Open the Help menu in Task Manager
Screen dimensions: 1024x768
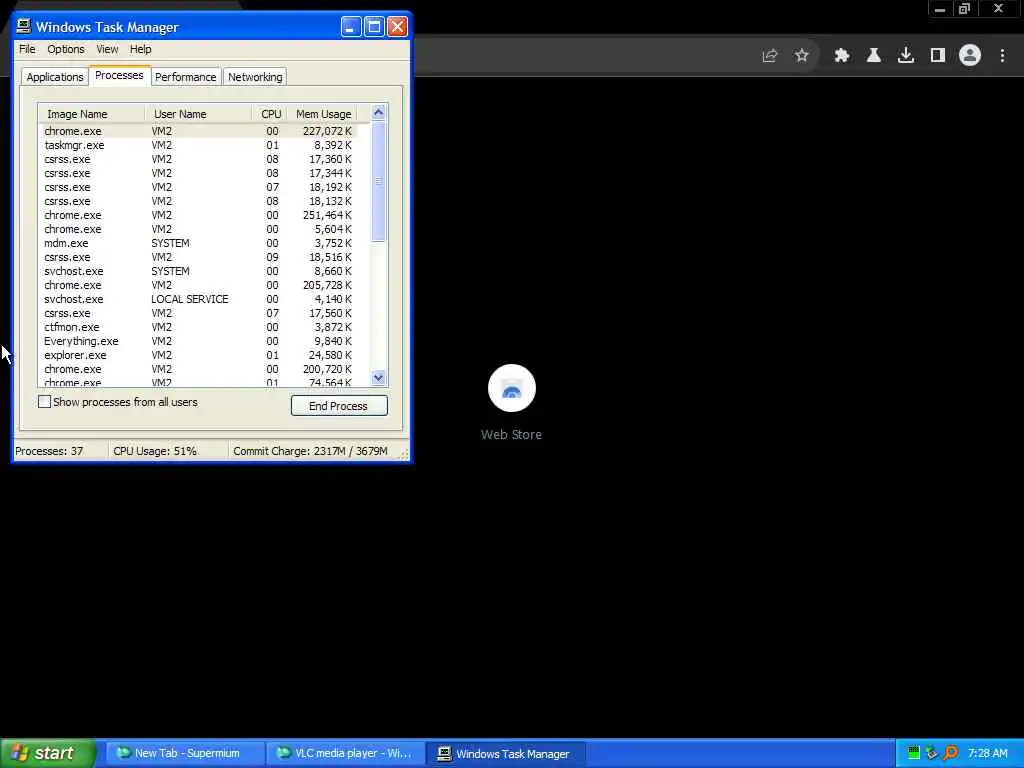pyautogui.click(x=140, y=49)
